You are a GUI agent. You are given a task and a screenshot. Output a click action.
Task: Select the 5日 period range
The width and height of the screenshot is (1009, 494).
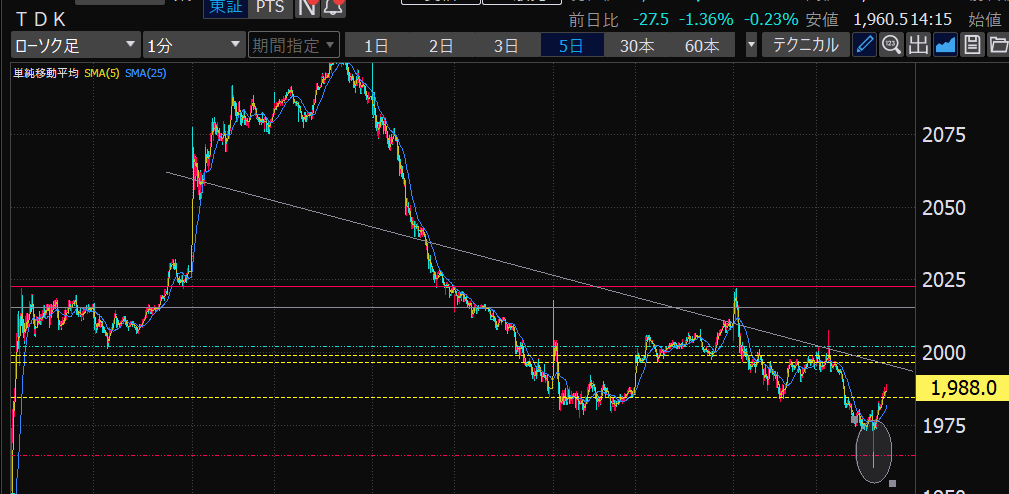[x=571, y=45]
